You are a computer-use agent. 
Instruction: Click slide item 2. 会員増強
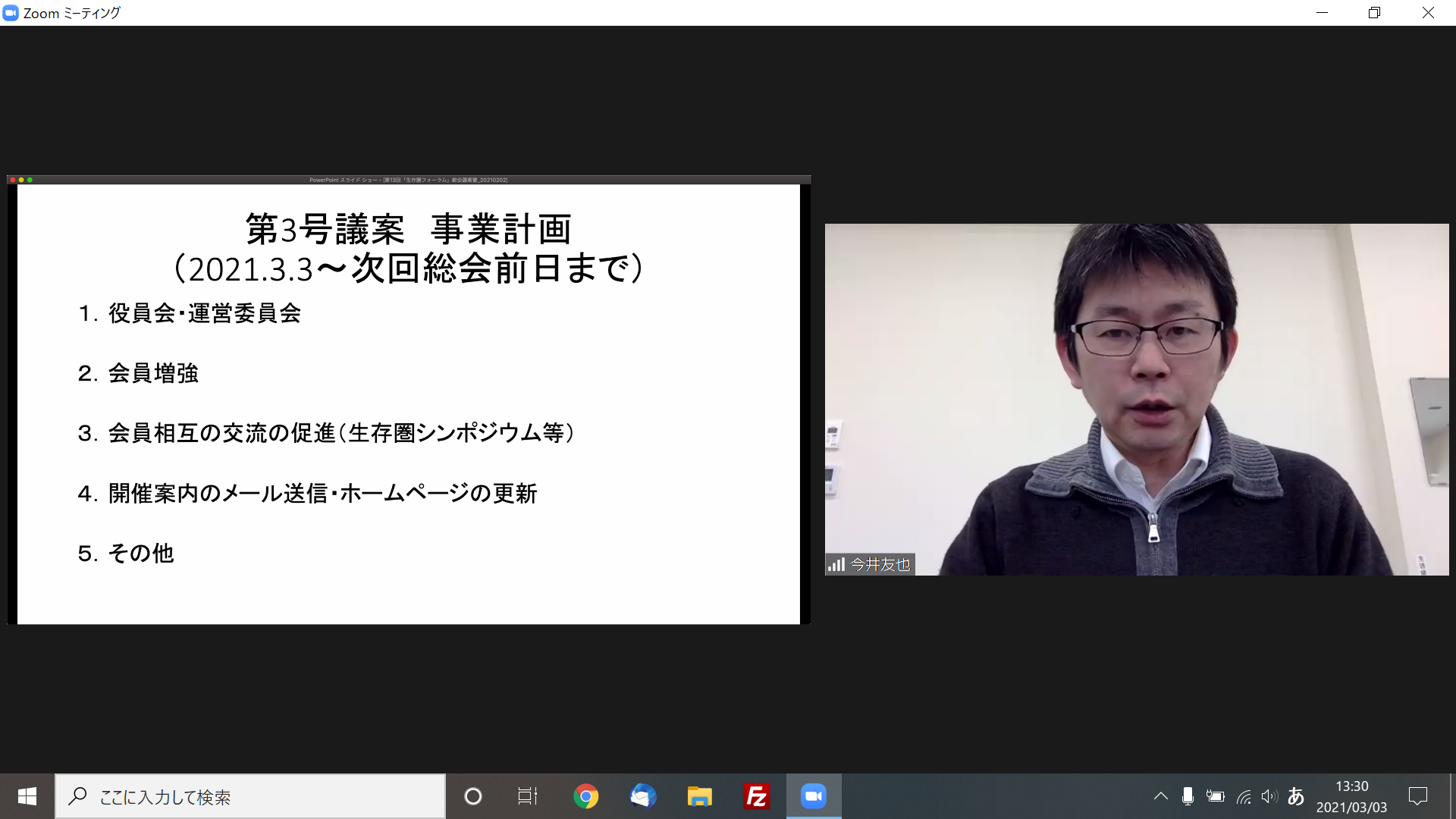(x=138, y=373)
